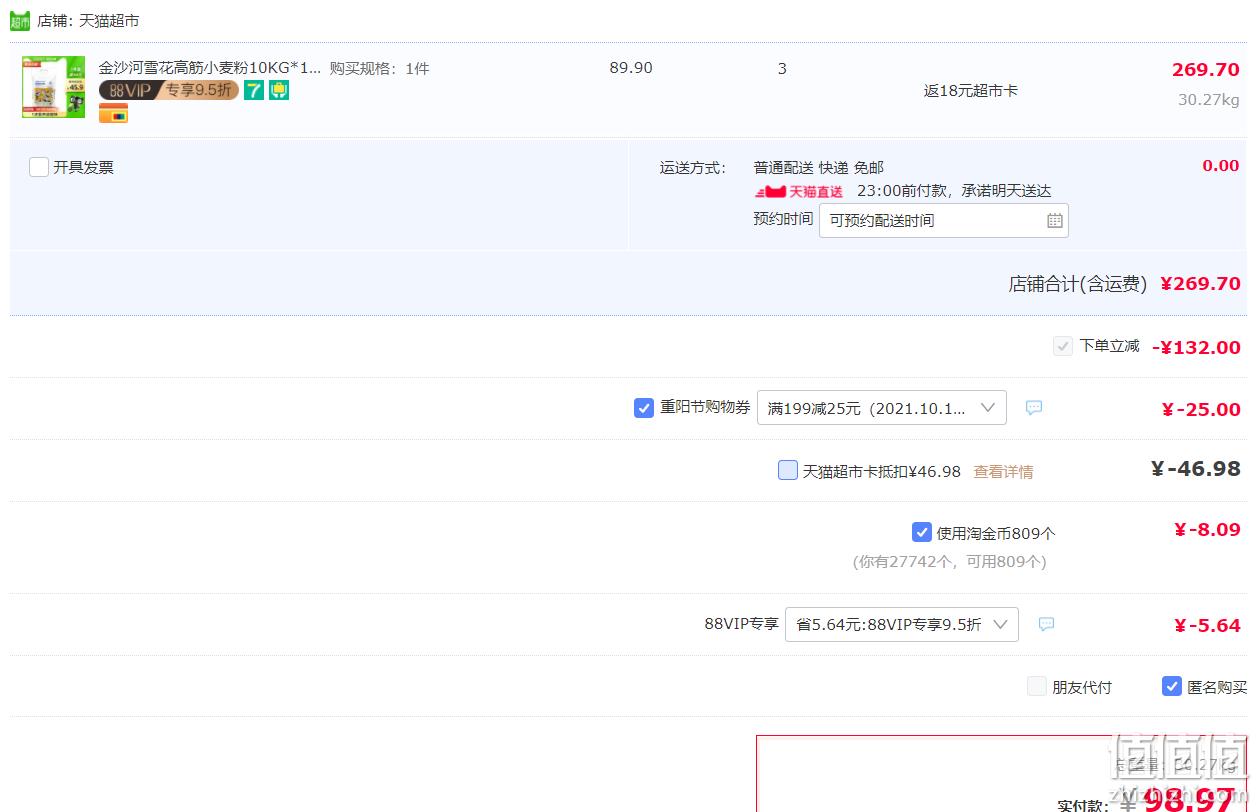Disable the 匿名购买 anonymous purchase checkbox
The width and height of the screenshot is (1258, 812).
[x=1172, y=686]
